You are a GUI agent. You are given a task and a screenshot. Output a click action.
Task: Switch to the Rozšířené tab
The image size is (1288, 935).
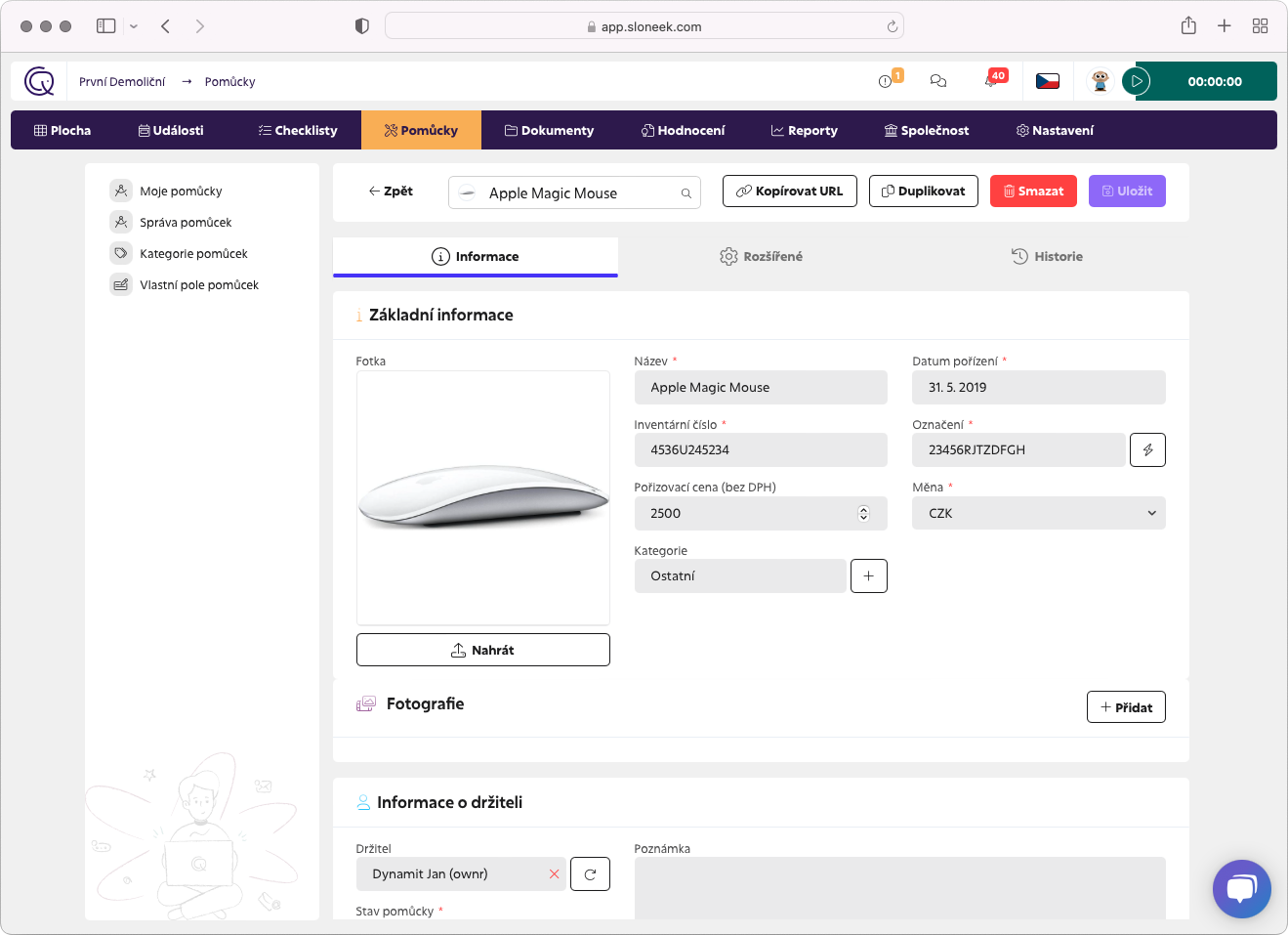click(x=761, y=256)
